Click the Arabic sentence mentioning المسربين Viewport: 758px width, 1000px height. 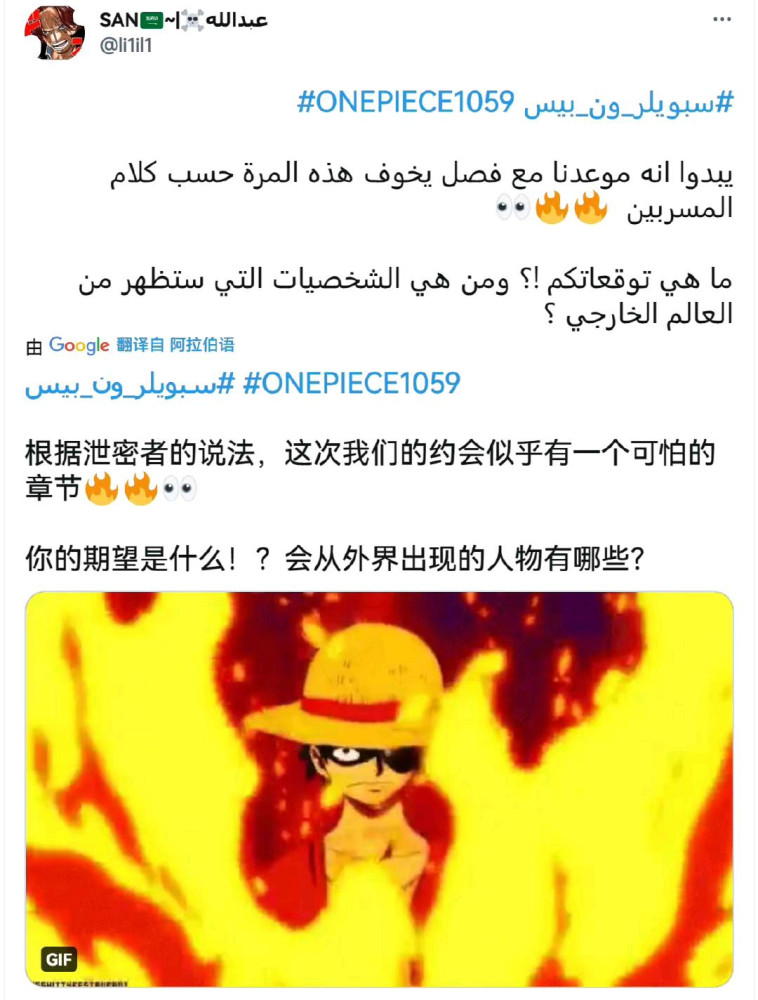coord(421,191)
